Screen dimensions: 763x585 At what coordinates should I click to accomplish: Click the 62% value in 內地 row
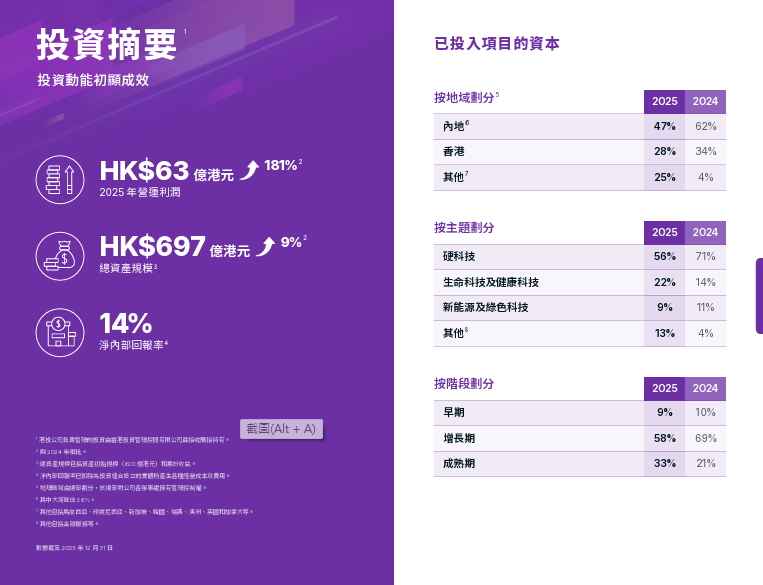point(705,126)
